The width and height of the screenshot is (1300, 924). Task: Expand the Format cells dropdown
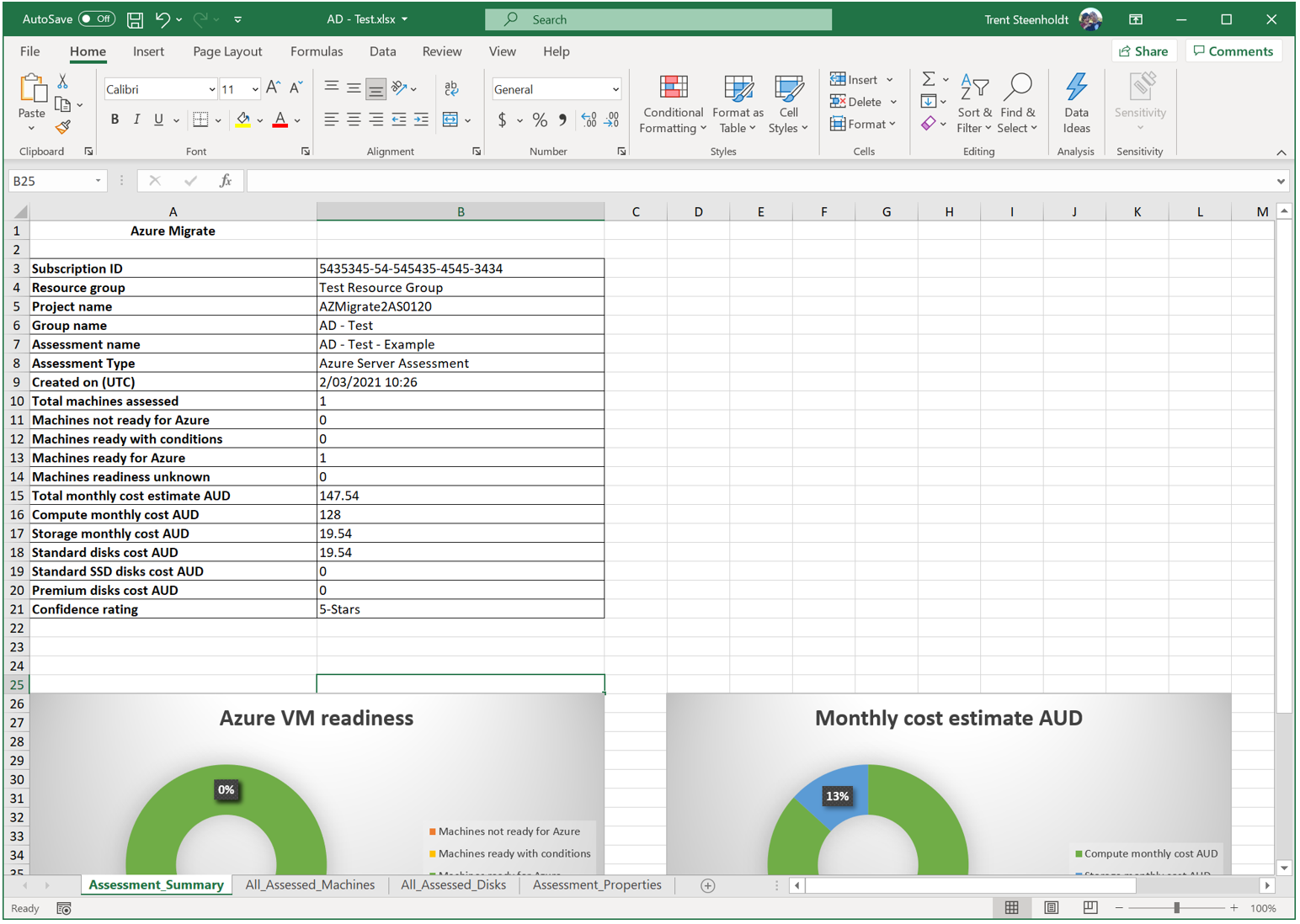(892, 124)
